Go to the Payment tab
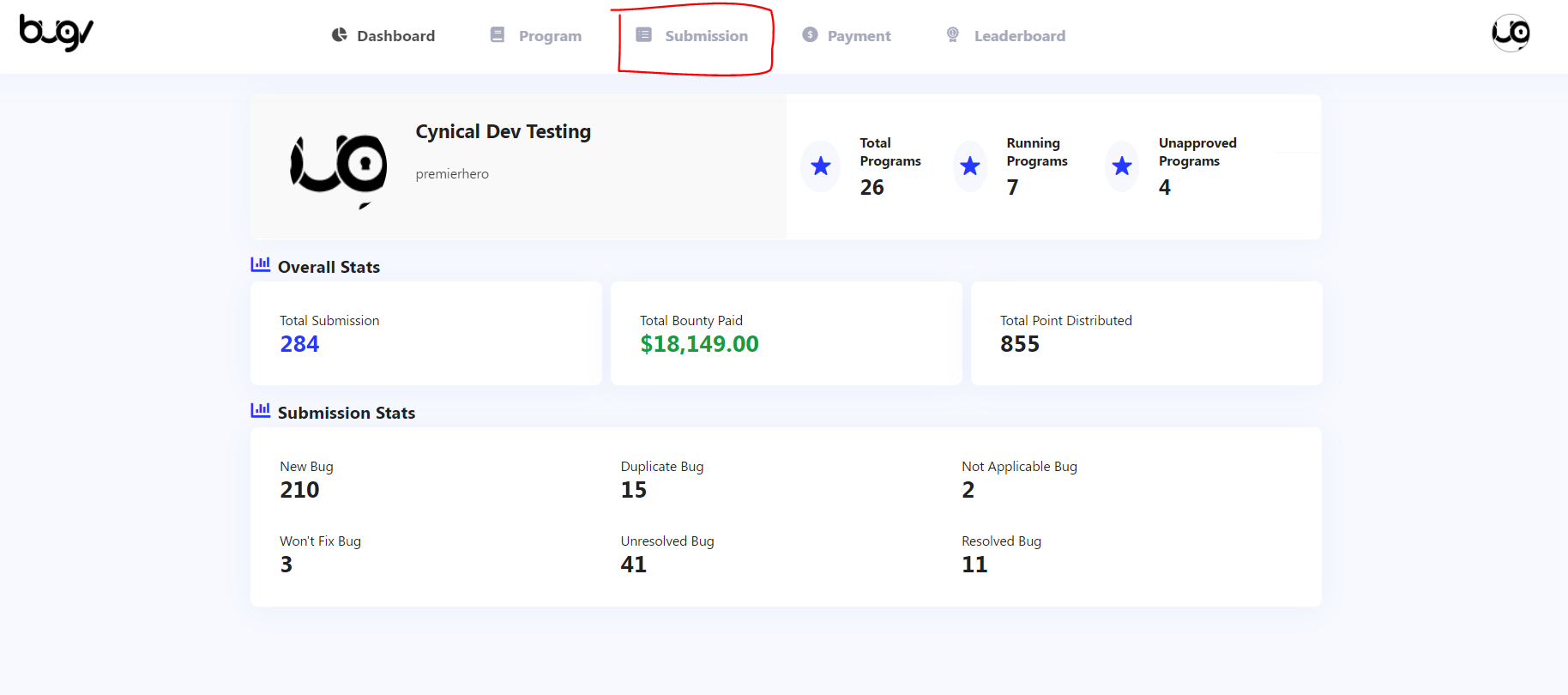This screenshot has width=1568, height=695. [847, 36]
